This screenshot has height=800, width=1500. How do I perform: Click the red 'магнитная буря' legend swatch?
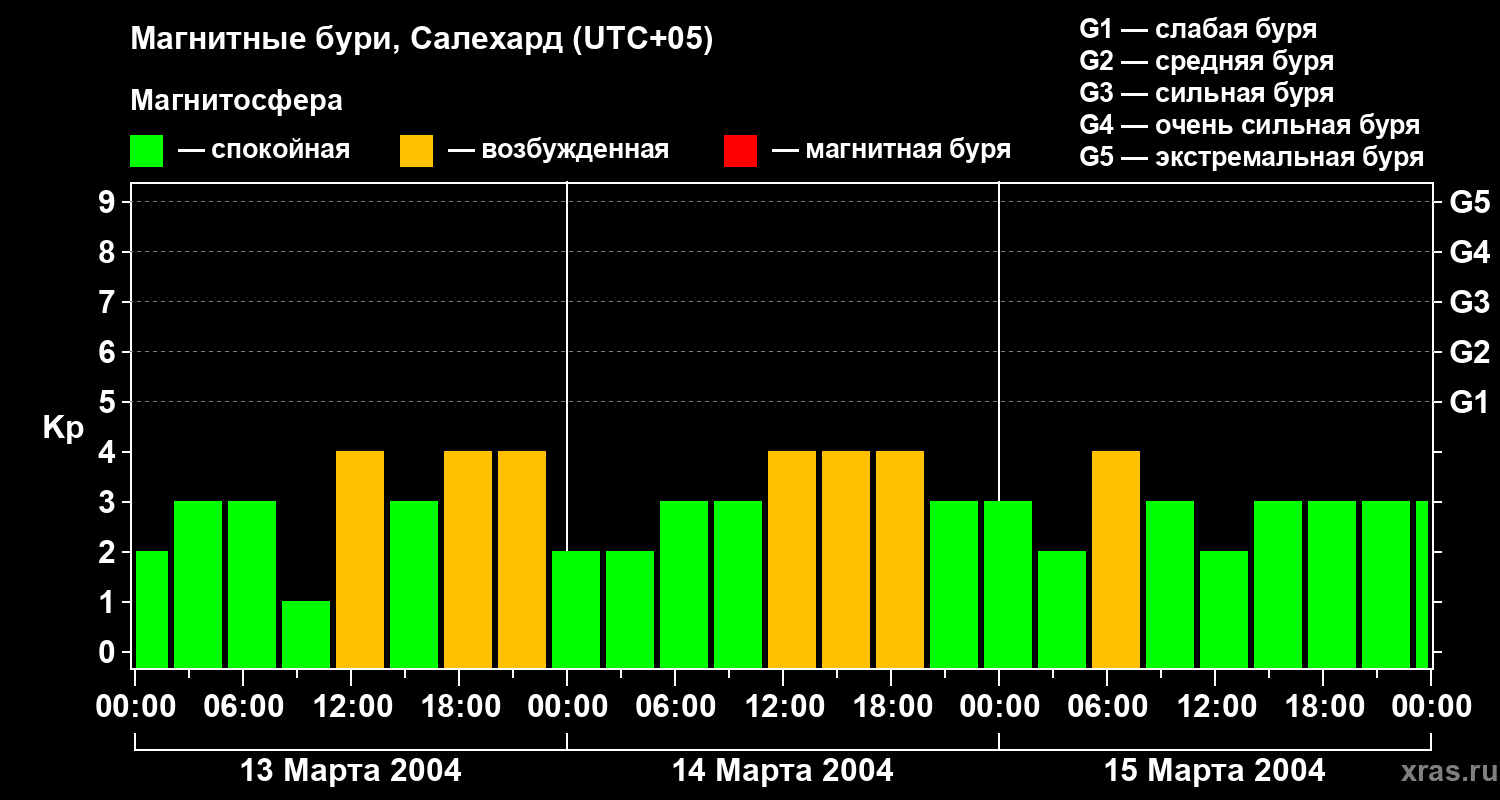[740, 150]
